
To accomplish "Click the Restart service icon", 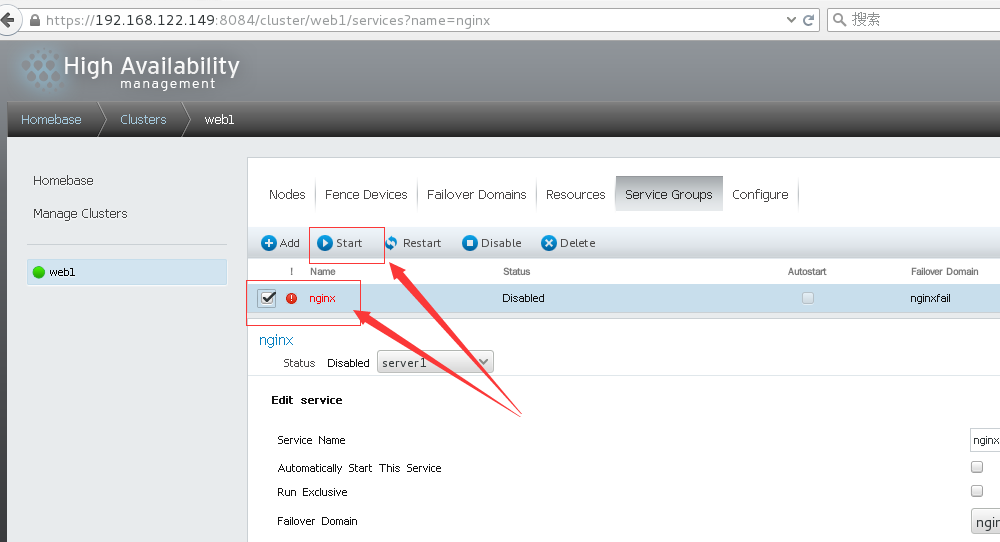I will (391, 243).
